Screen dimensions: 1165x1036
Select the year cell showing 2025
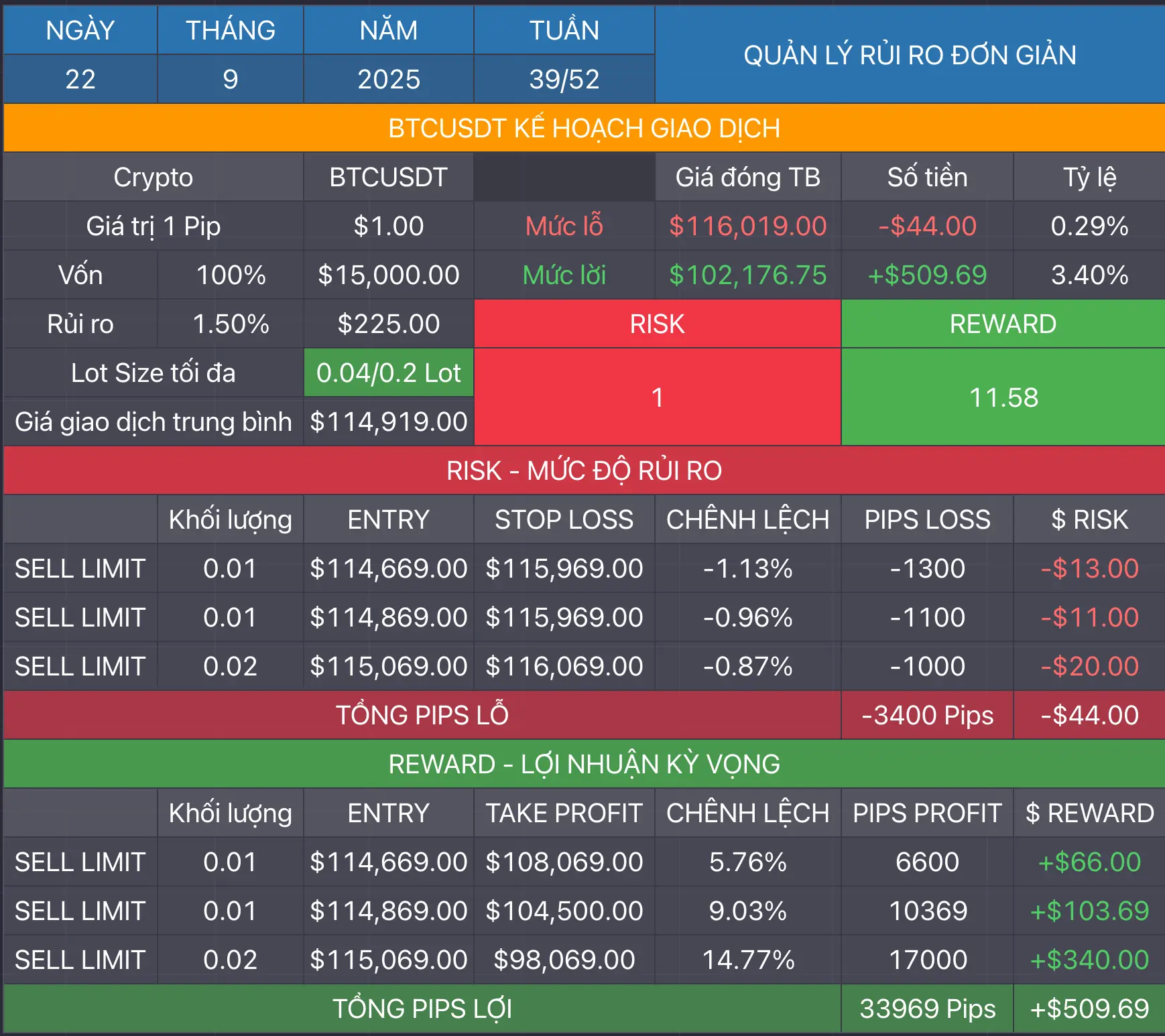388,79
